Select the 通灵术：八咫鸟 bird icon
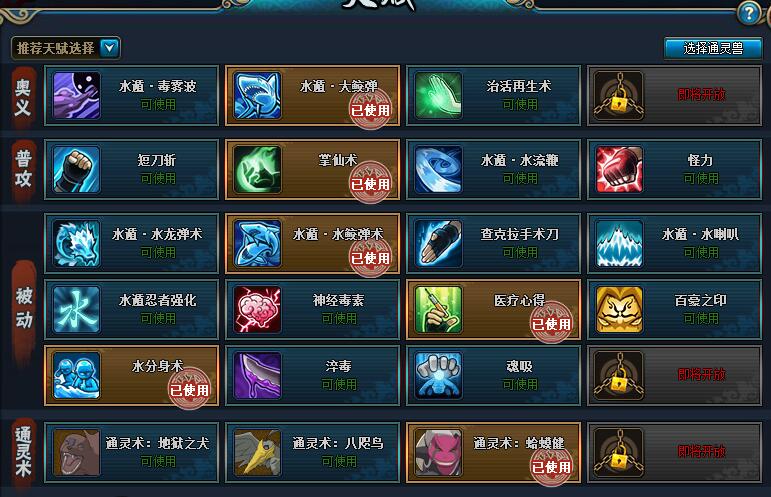The width and height of the screenshot is (771, 497). [258, 453]
